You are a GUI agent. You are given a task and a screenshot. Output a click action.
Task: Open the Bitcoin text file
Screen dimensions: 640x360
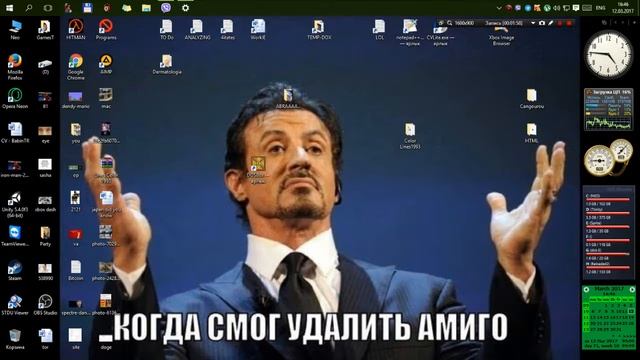pyautogui.click(x=76, y=270)
